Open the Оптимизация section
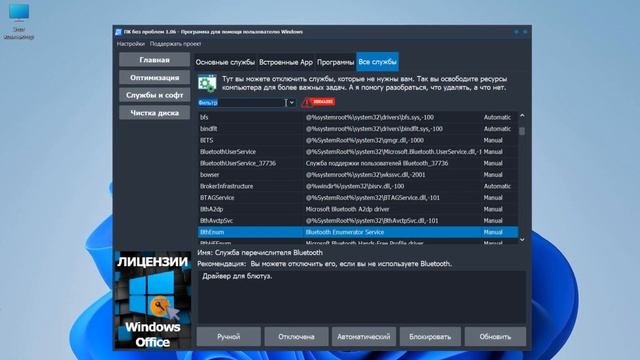640x360 pixels. click(x=154, y=77)
